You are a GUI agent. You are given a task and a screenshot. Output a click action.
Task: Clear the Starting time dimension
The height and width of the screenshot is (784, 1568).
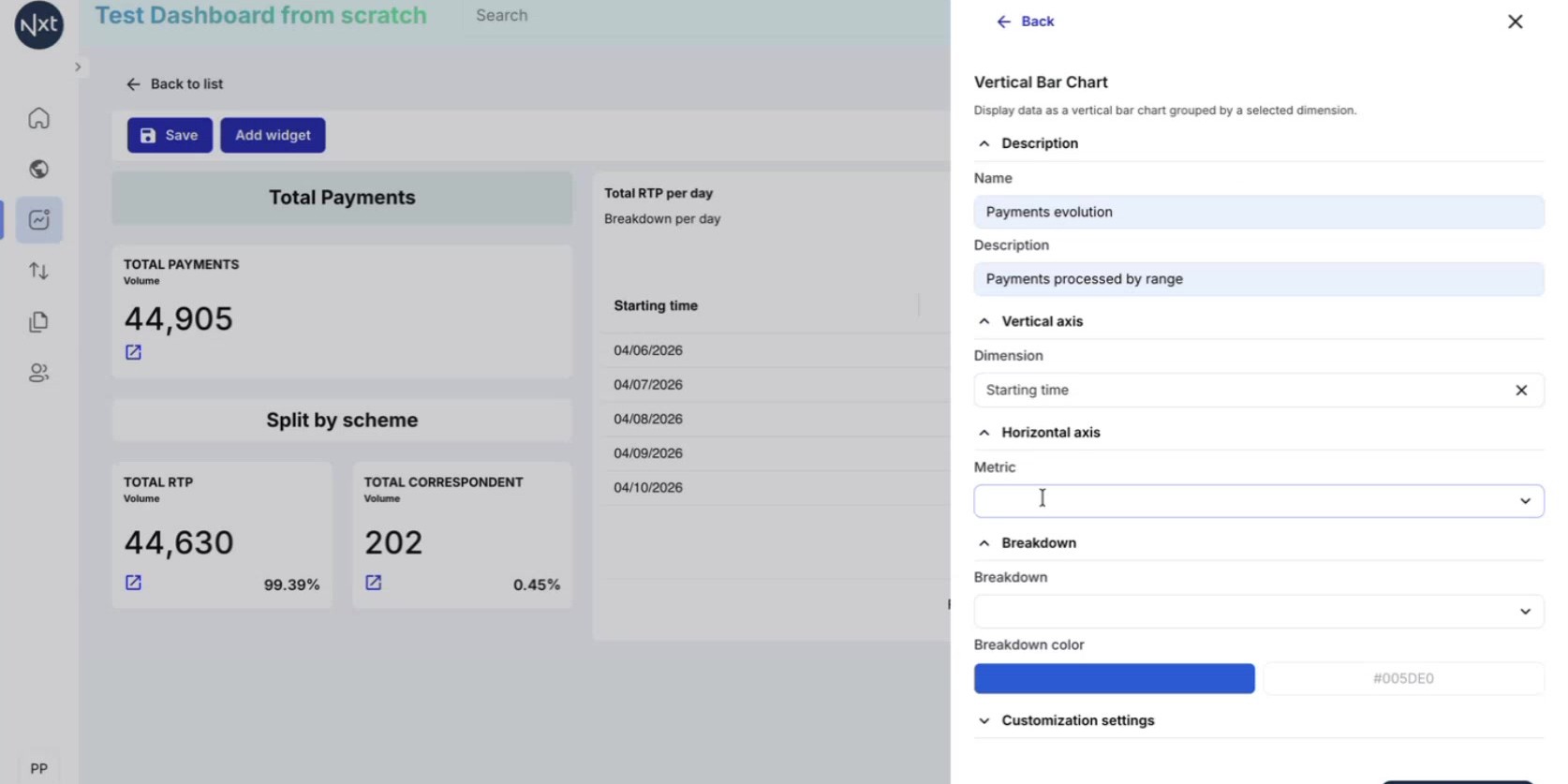(1521, 391)
